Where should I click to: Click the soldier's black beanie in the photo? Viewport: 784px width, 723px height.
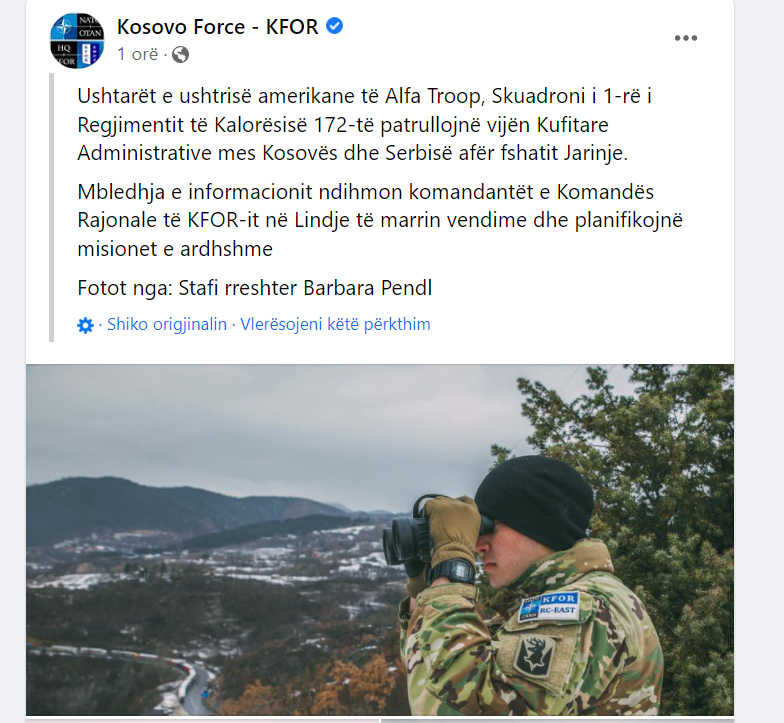pos(534,500)
